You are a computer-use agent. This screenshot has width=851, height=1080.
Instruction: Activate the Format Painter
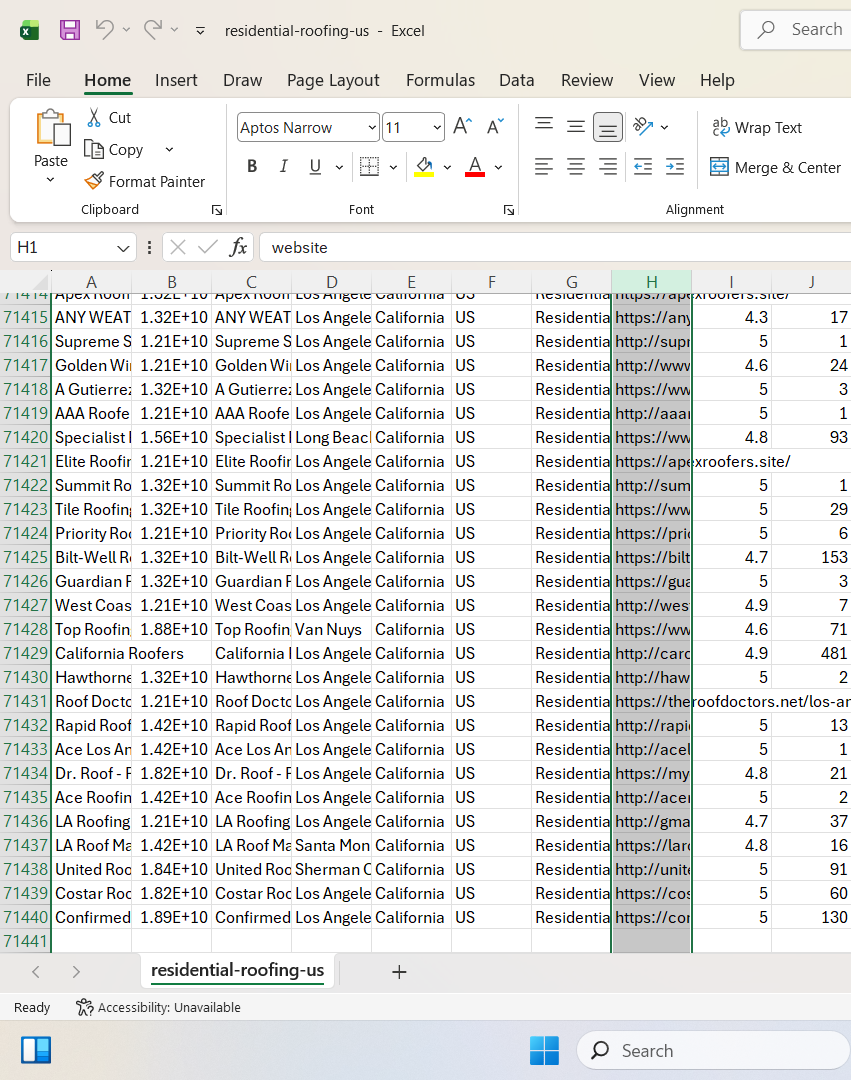(x=145, y=181)
